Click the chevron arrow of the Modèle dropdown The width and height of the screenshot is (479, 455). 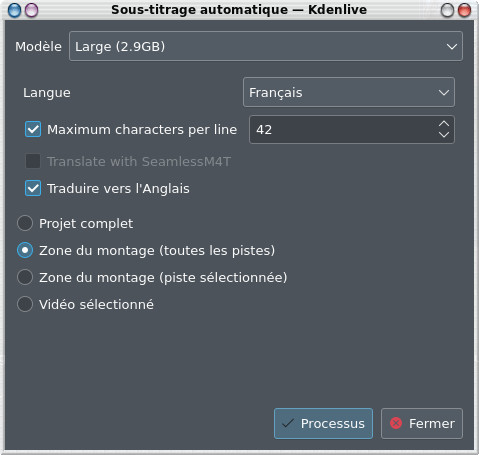tap(452, 47)
